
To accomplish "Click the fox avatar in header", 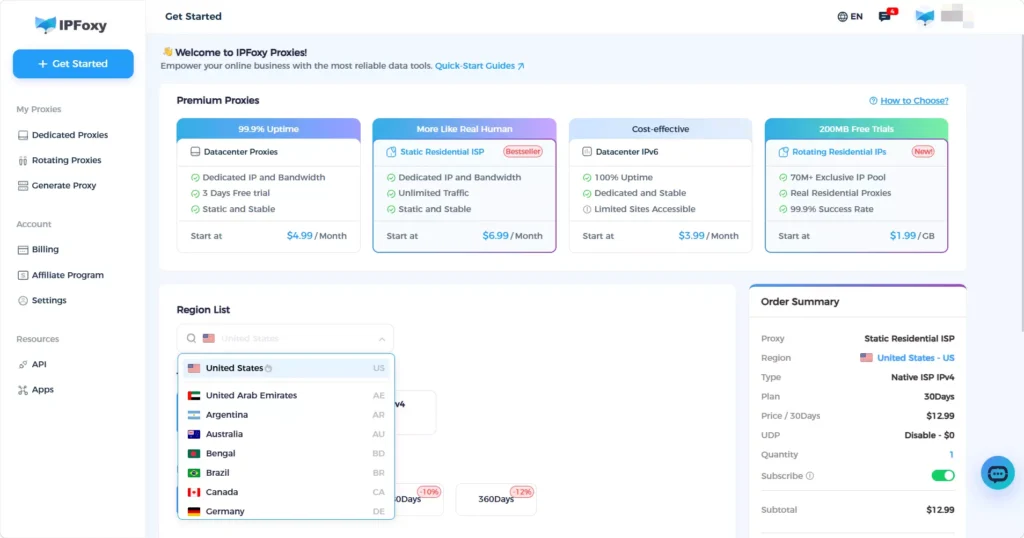I will pyautogui.click(x=925, y=16).
